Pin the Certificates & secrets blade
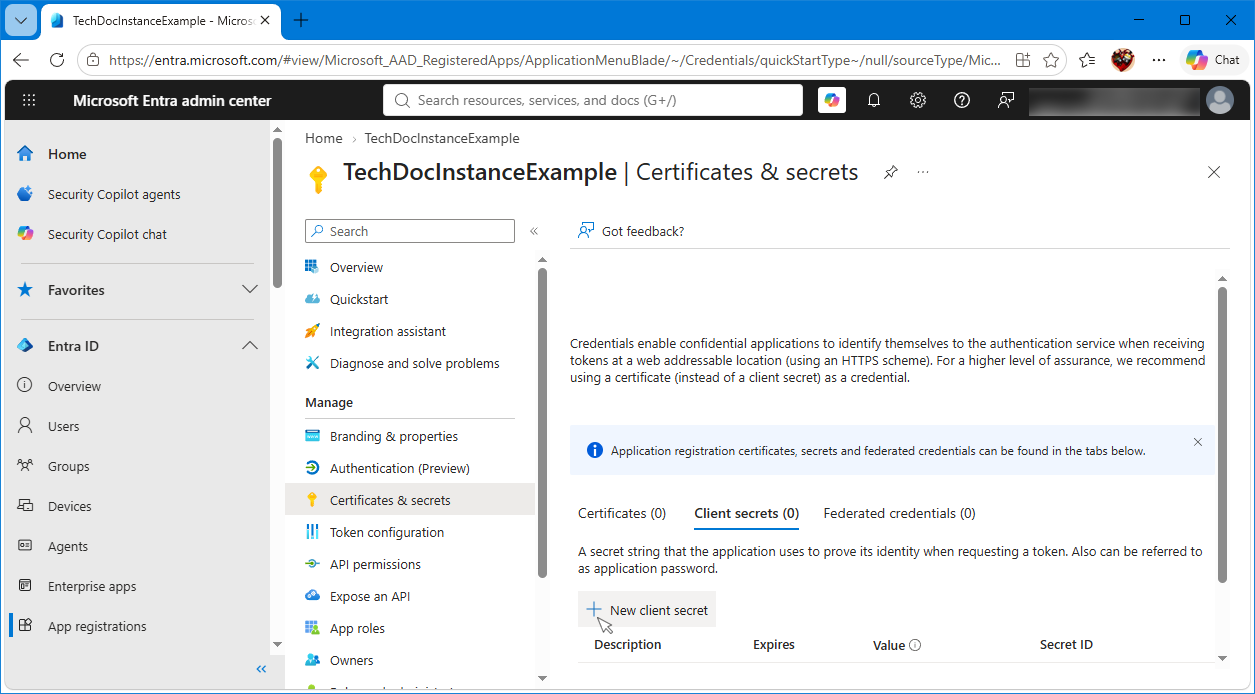This screenshot has height=694, width=1255. tap(890, 173)
